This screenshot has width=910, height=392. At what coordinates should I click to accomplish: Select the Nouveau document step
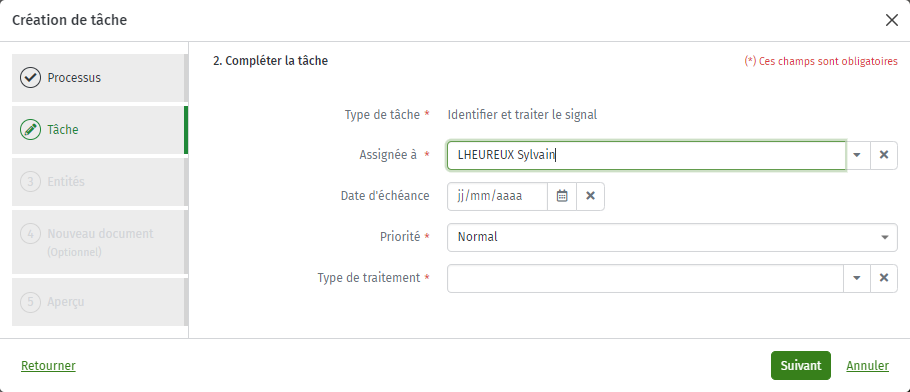tap(99, 242)
